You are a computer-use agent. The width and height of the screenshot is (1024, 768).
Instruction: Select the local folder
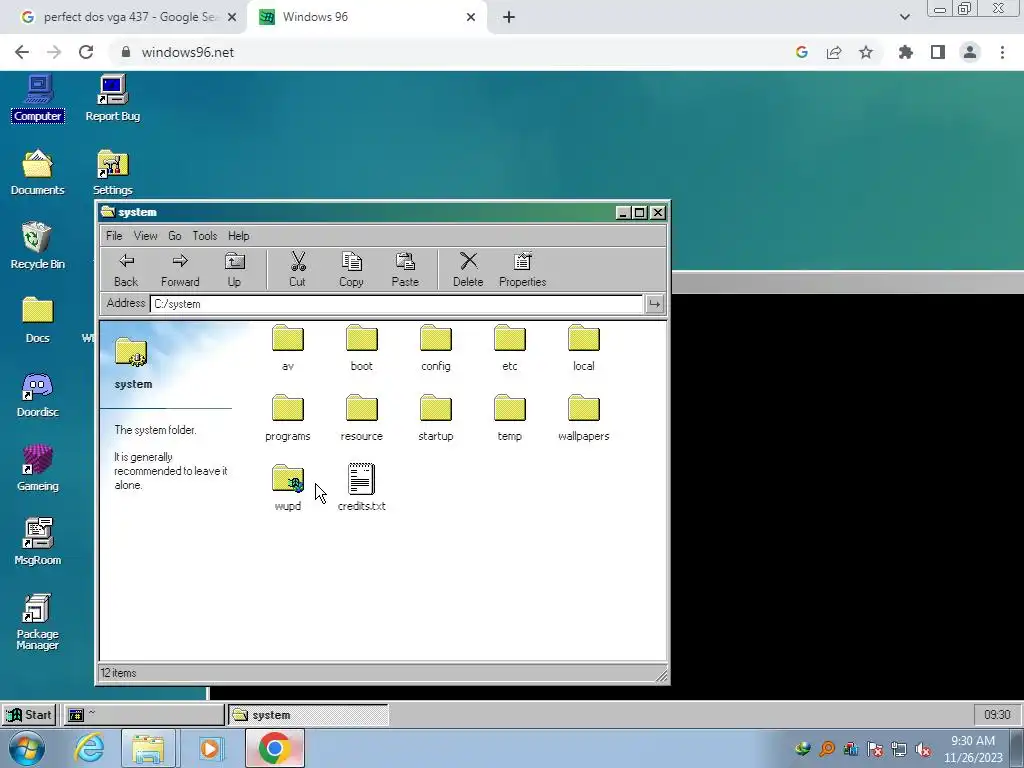(584, 348)
